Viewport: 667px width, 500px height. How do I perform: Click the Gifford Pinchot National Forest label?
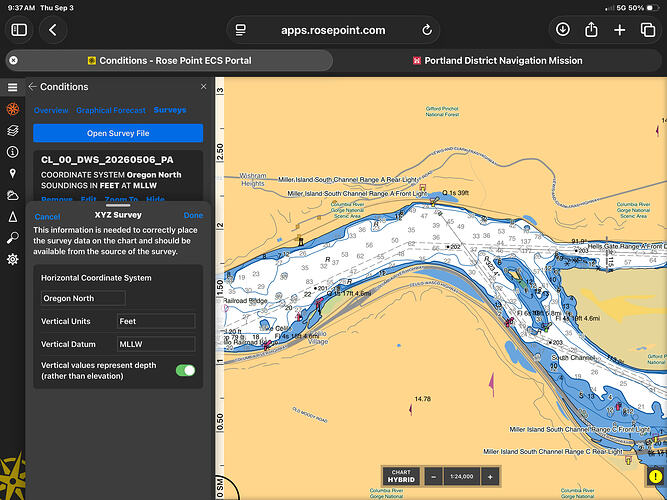point(442,111)
